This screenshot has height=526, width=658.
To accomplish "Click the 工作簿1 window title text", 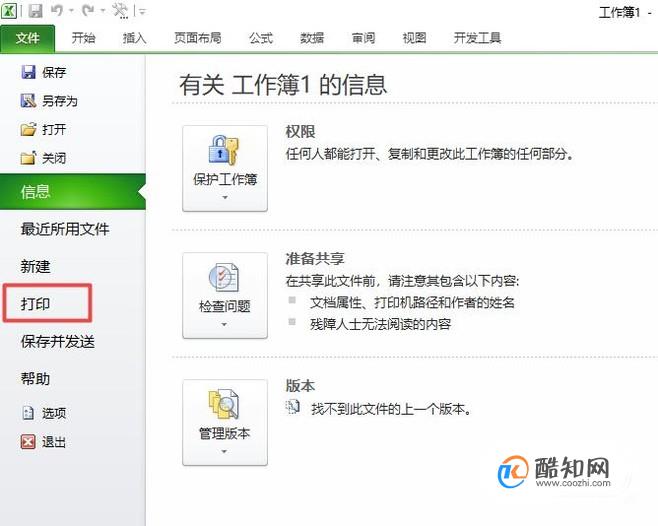I will coord(619,13).
